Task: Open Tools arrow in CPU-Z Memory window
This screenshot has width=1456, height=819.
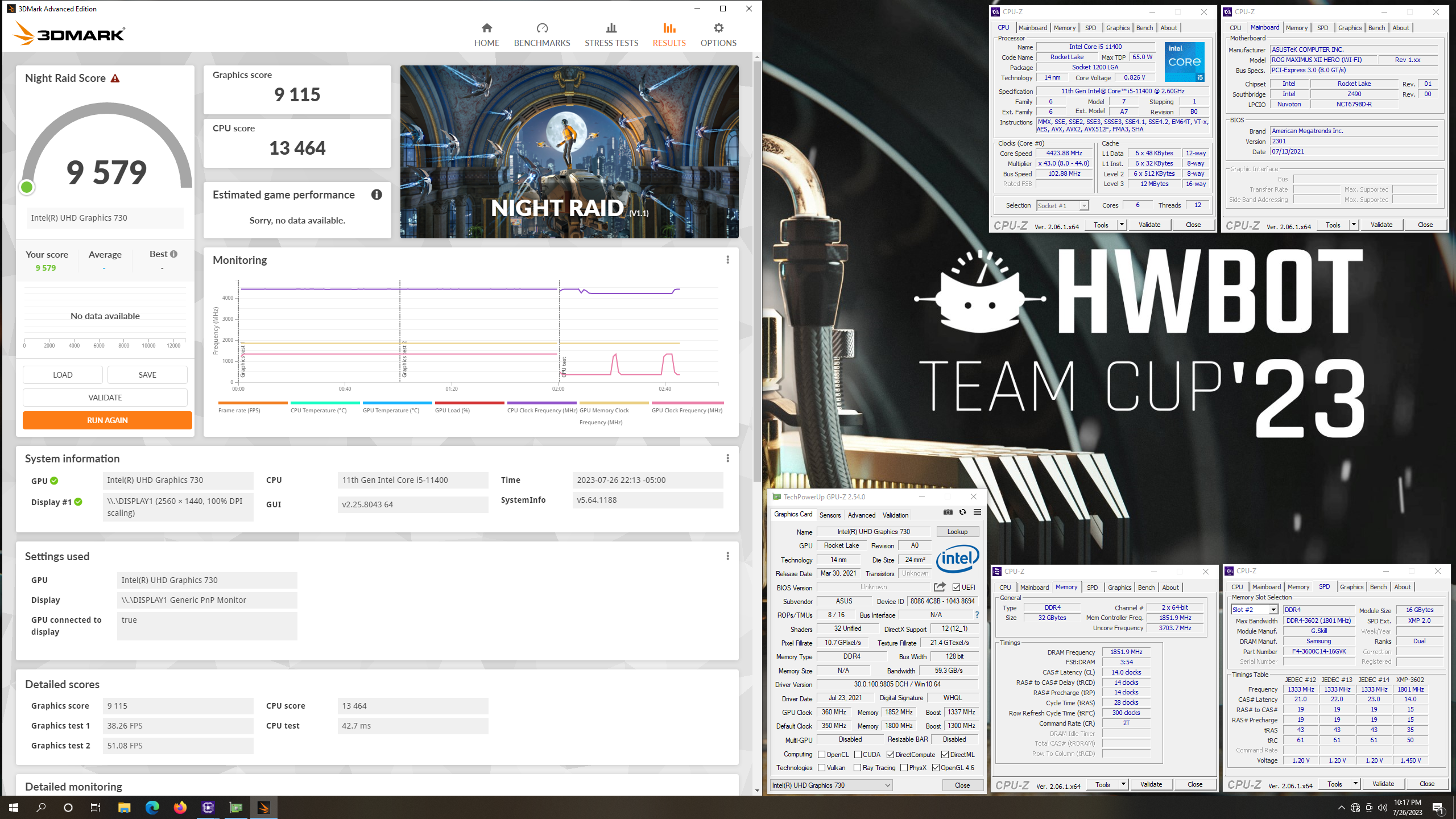Action: 1123,784
